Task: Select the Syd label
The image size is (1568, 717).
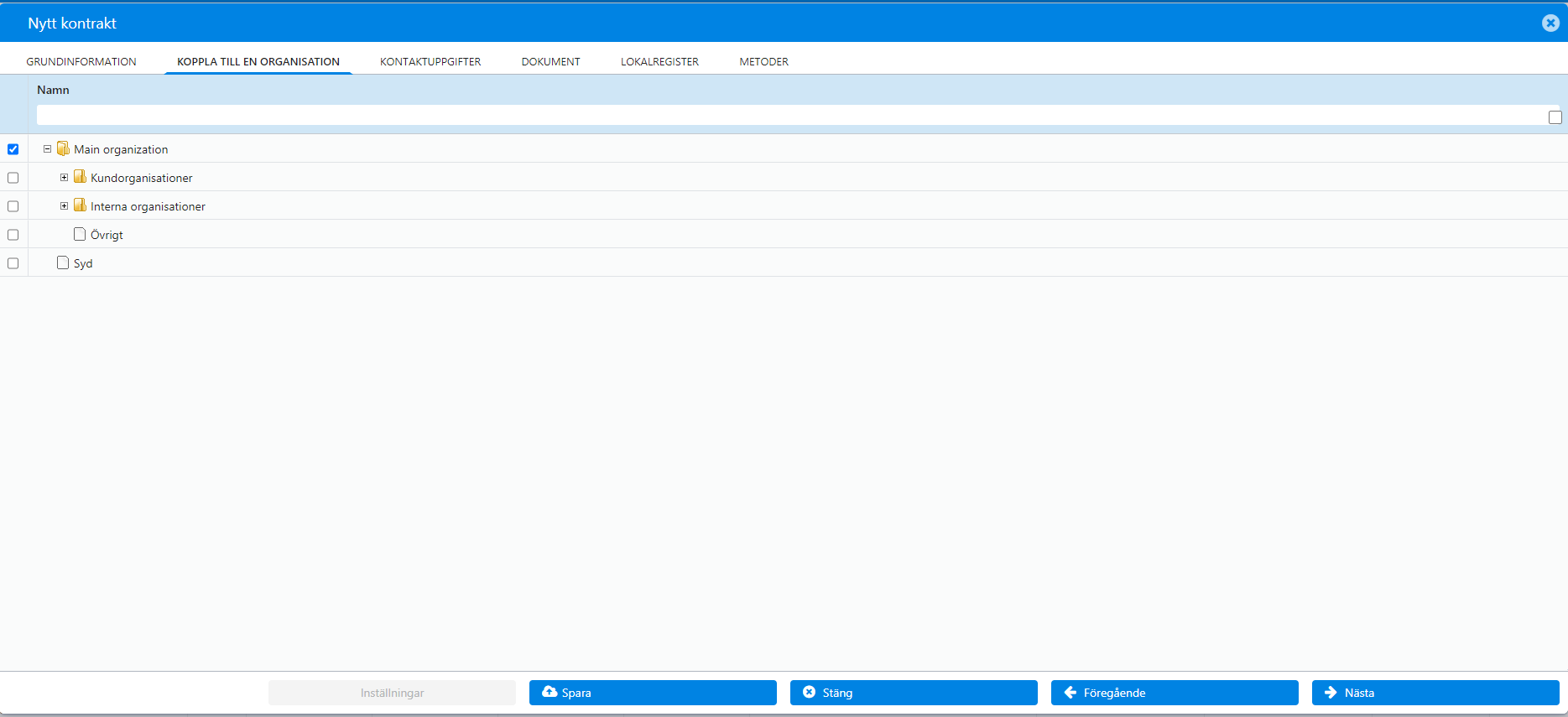Action: tap(83, 263)
